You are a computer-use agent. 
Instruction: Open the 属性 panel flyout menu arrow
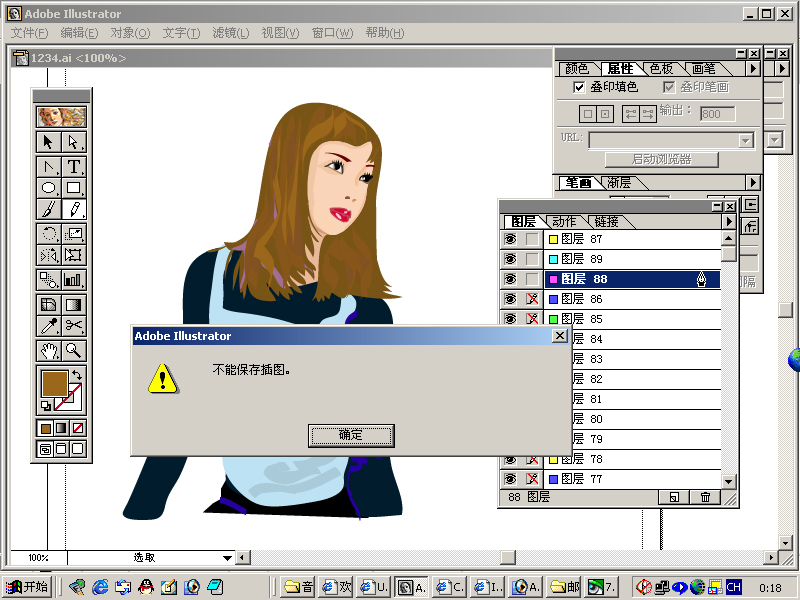753,68
